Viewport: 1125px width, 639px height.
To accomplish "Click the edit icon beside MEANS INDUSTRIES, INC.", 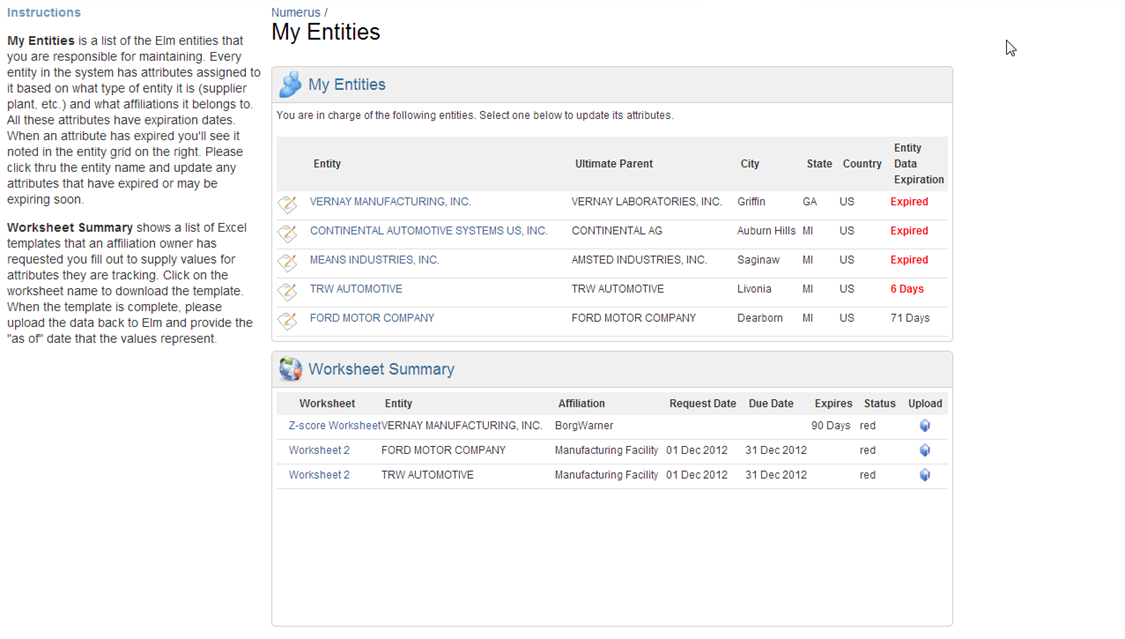I will pos(288,260).
